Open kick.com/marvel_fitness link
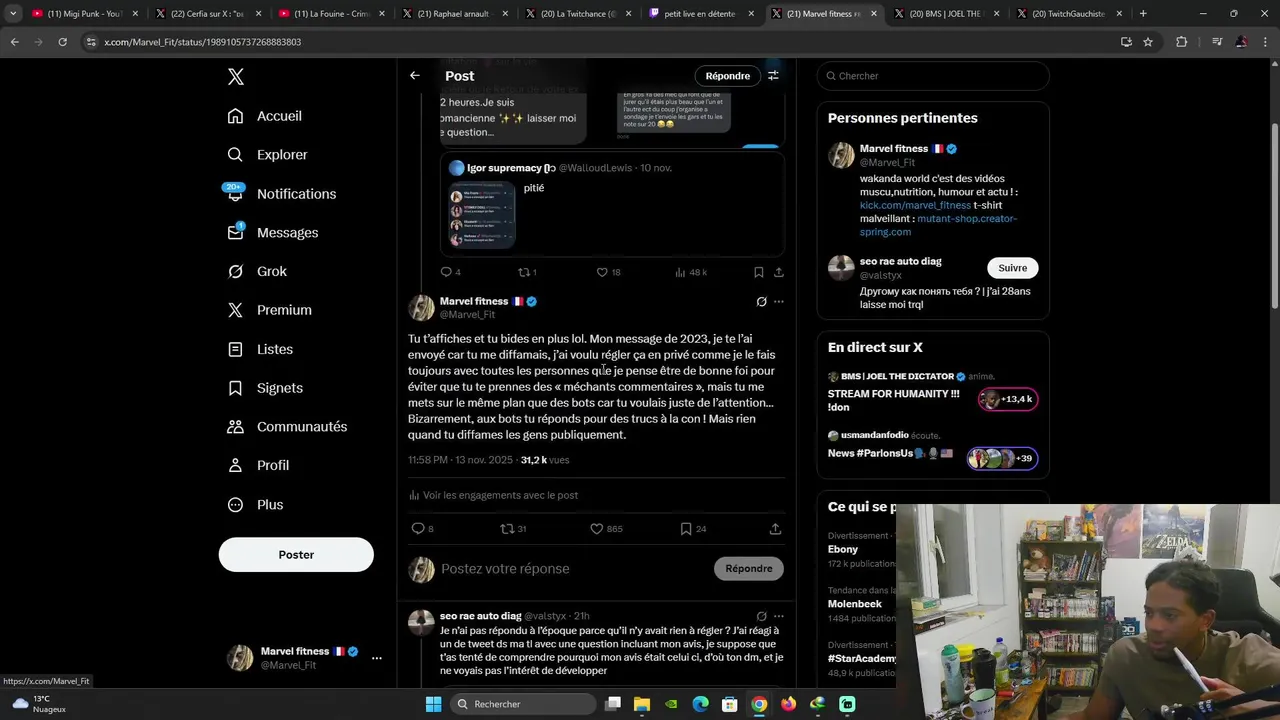The width and height of the screenshot is (1280, 720). click(x=915, y=205)
